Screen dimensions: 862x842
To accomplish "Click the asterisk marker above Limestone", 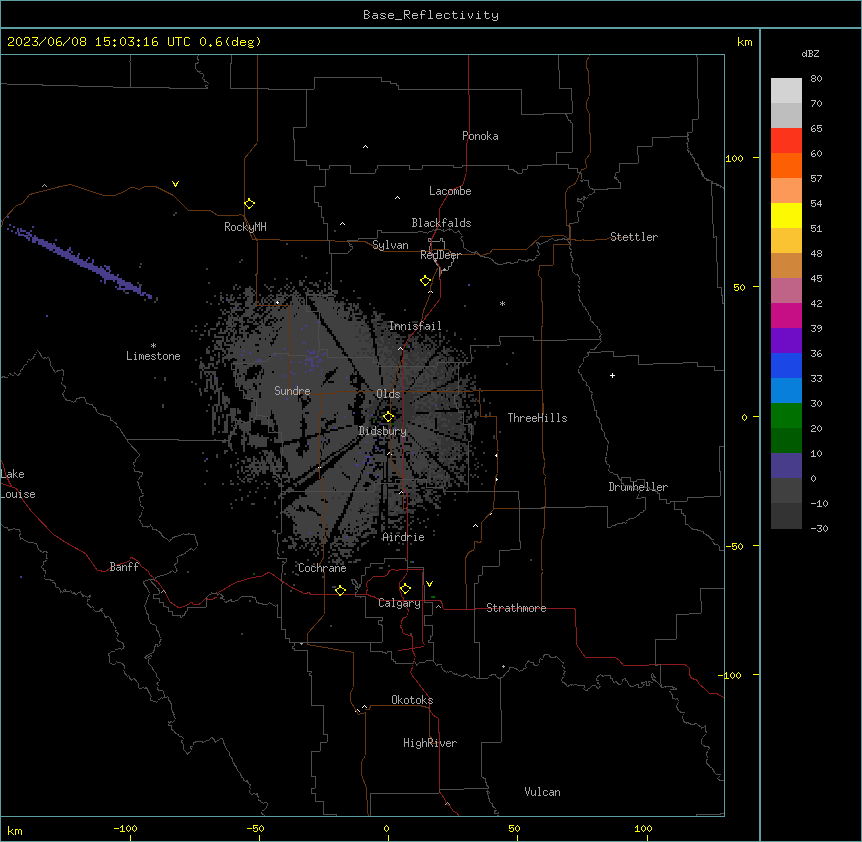I will point(153,346).
